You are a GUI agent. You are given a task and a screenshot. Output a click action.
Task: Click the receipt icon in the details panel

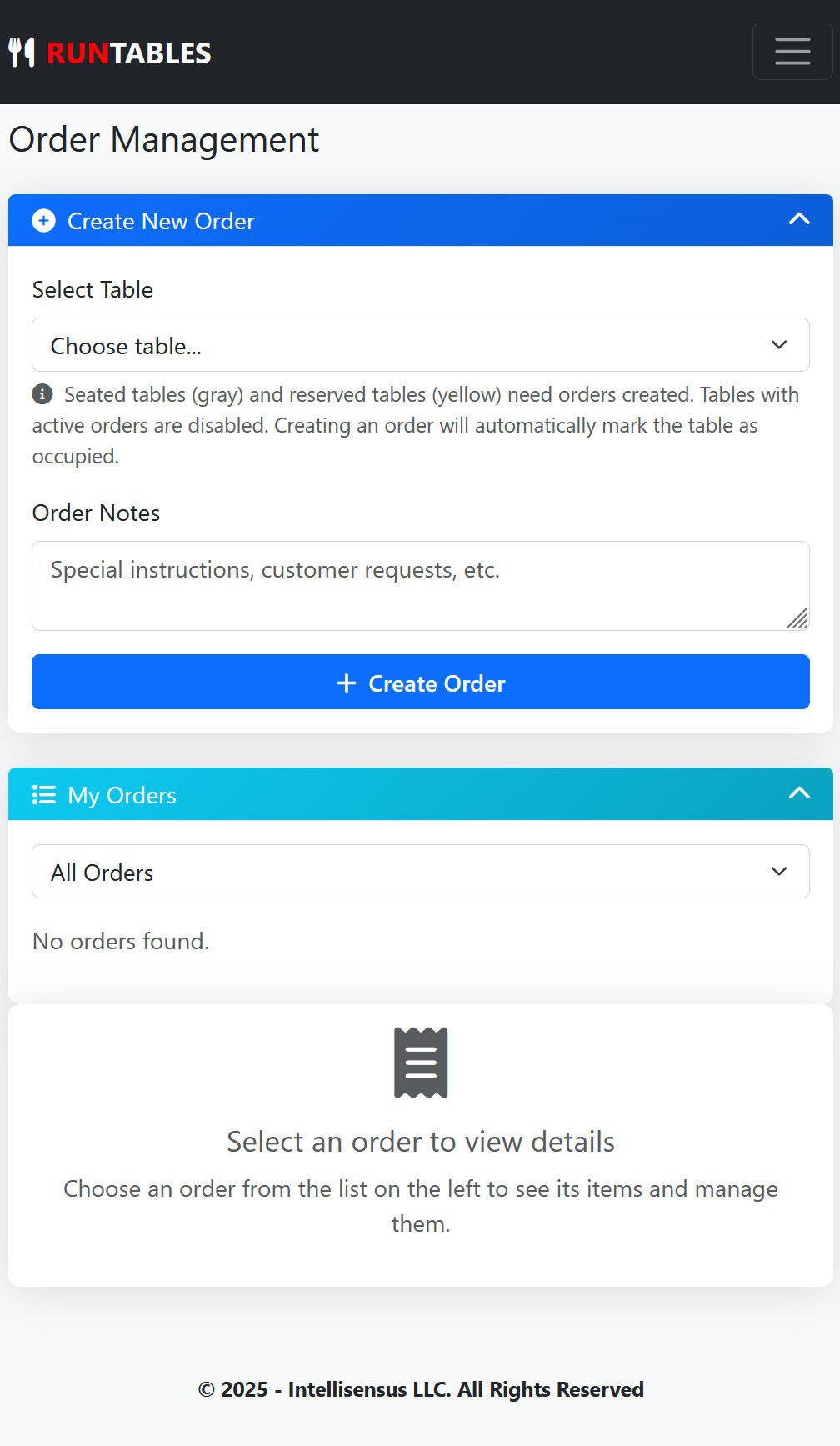tap(421, 1063)
